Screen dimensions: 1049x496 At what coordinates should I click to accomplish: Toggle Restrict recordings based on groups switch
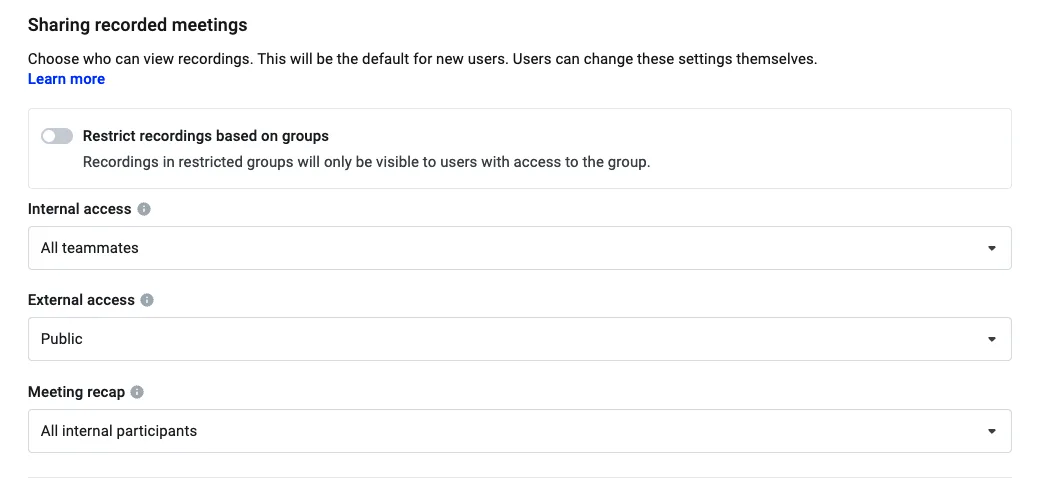(x=57, y=137)
